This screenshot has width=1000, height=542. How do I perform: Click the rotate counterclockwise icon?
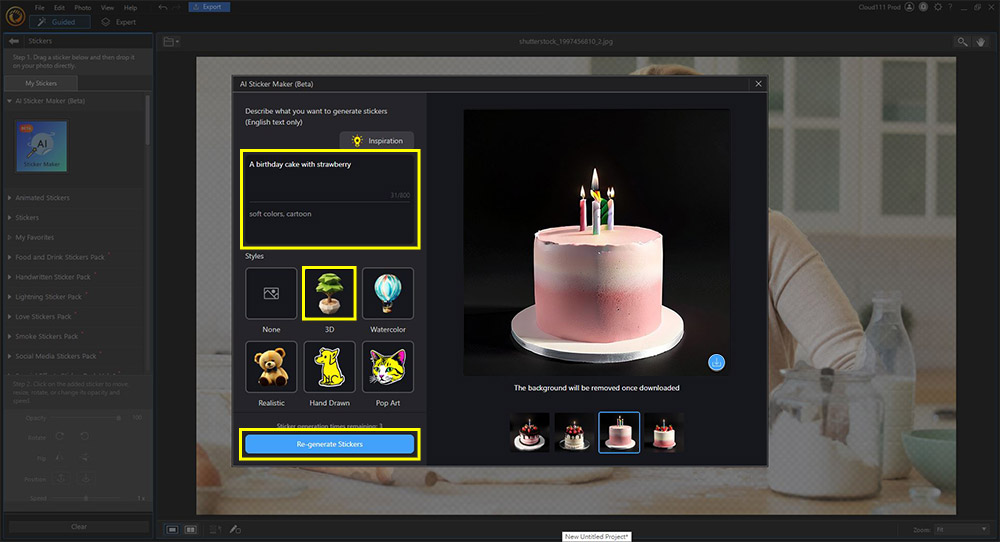[x=84, y=436]
